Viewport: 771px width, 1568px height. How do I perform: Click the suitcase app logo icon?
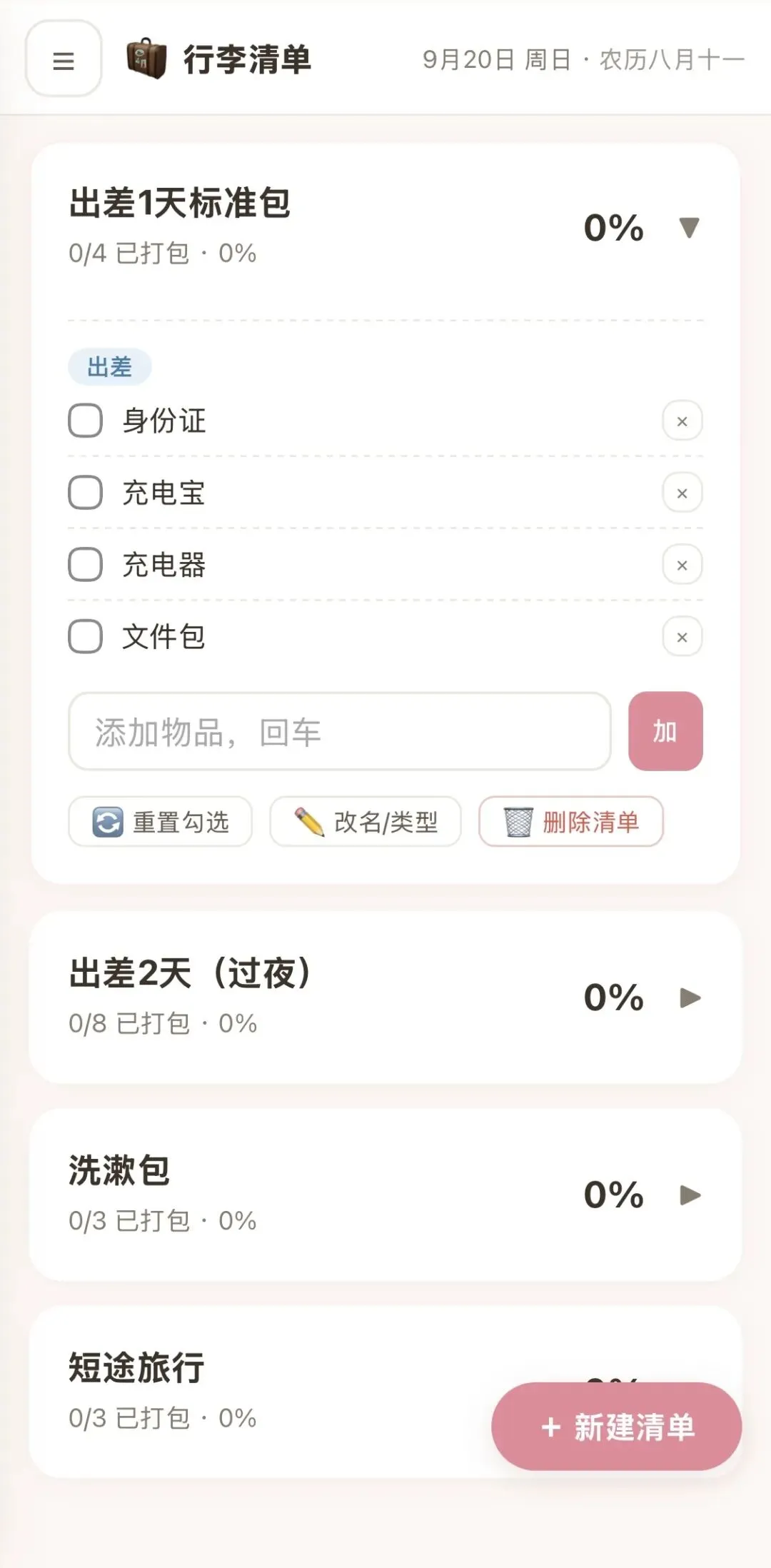(x=146, y=59)
